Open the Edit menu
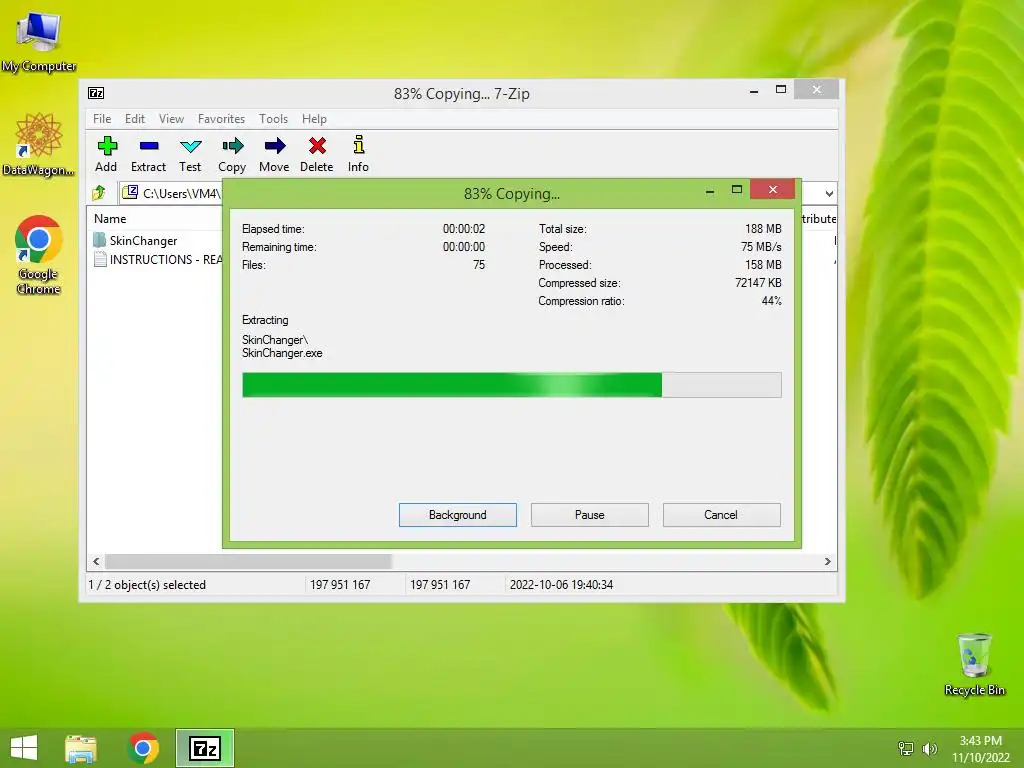The width and height of the screenshot is (1024, 768). click(135, 119)
